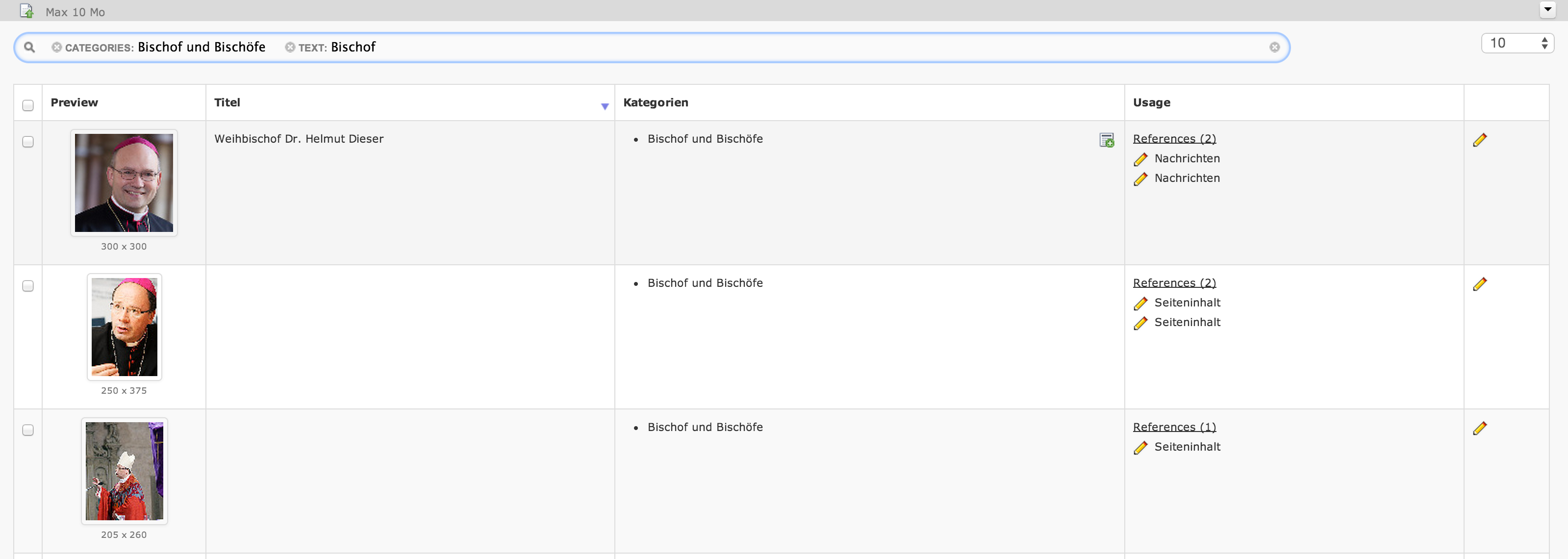Expand the dropdown arrow at the top right corner

[x=1547, y=10]
